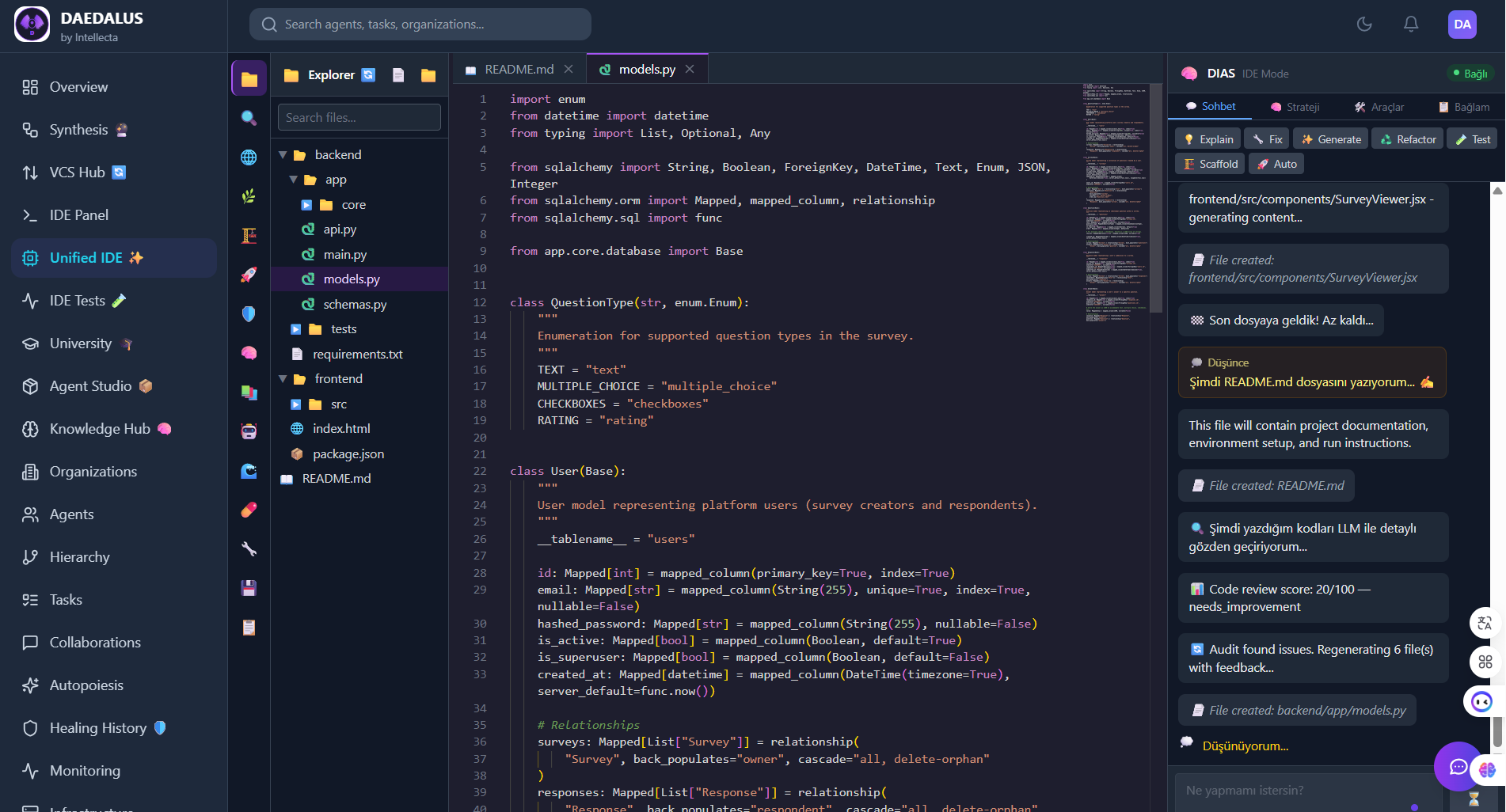The width and height of the screenshot is (1506, 812).
Task: Open the file explorer activity bar icon
Action: (x=249, y=78)
